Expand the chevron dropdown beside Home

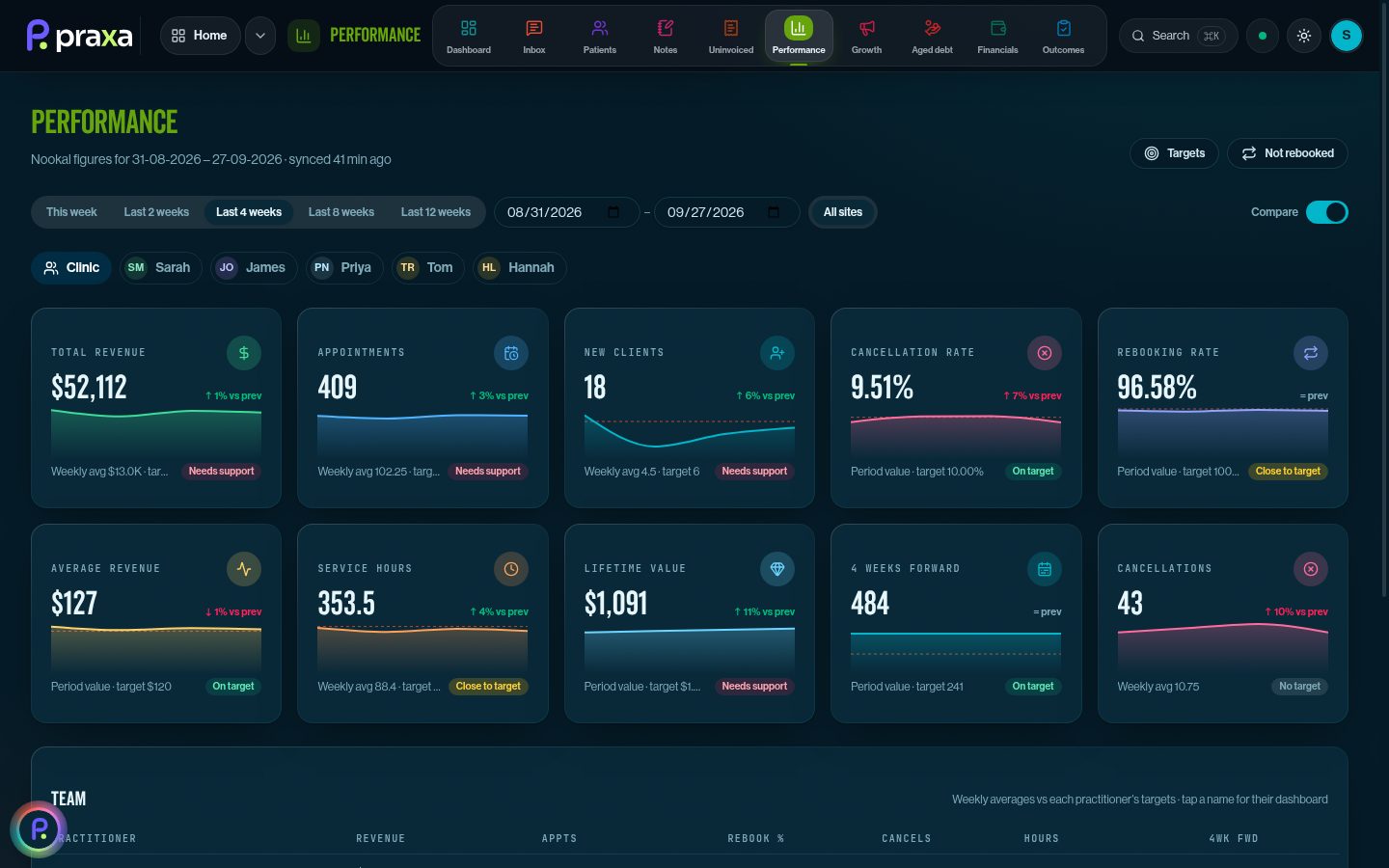point(260,36)
